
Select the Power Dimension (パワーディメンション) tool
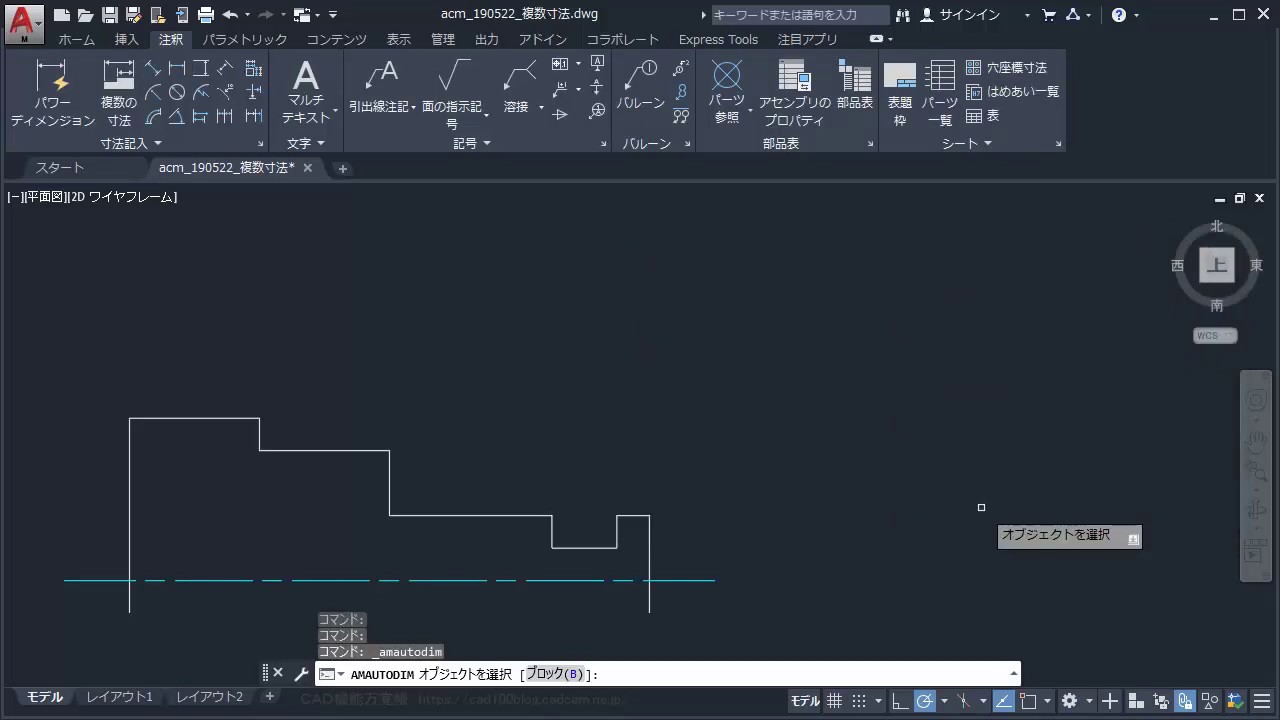pyautogui.click(x=52, y=93)
